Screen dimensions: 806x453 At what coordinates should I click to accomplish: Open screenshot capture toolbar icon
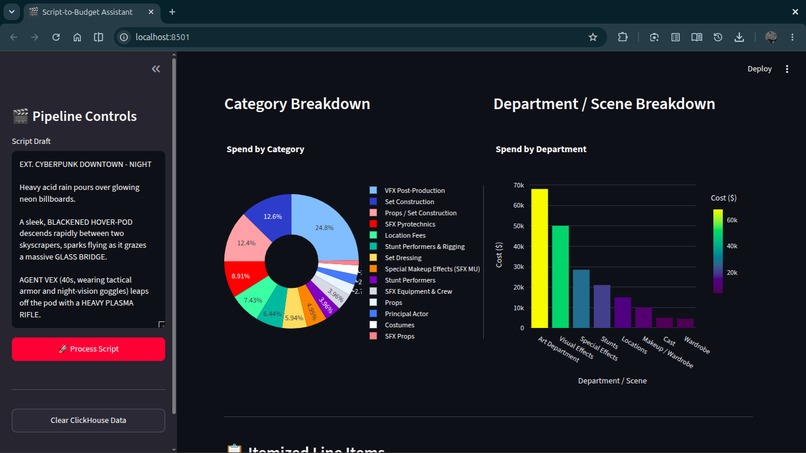click(654, 37)
